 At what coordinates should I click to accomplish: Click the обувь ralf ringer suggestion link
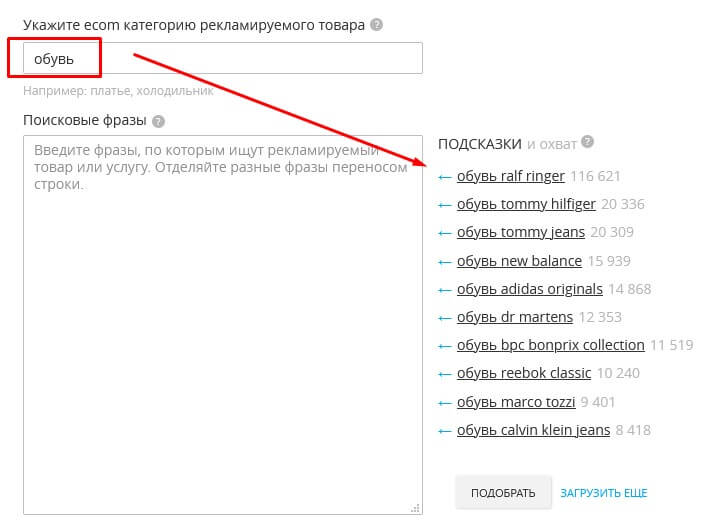[511, 176]
